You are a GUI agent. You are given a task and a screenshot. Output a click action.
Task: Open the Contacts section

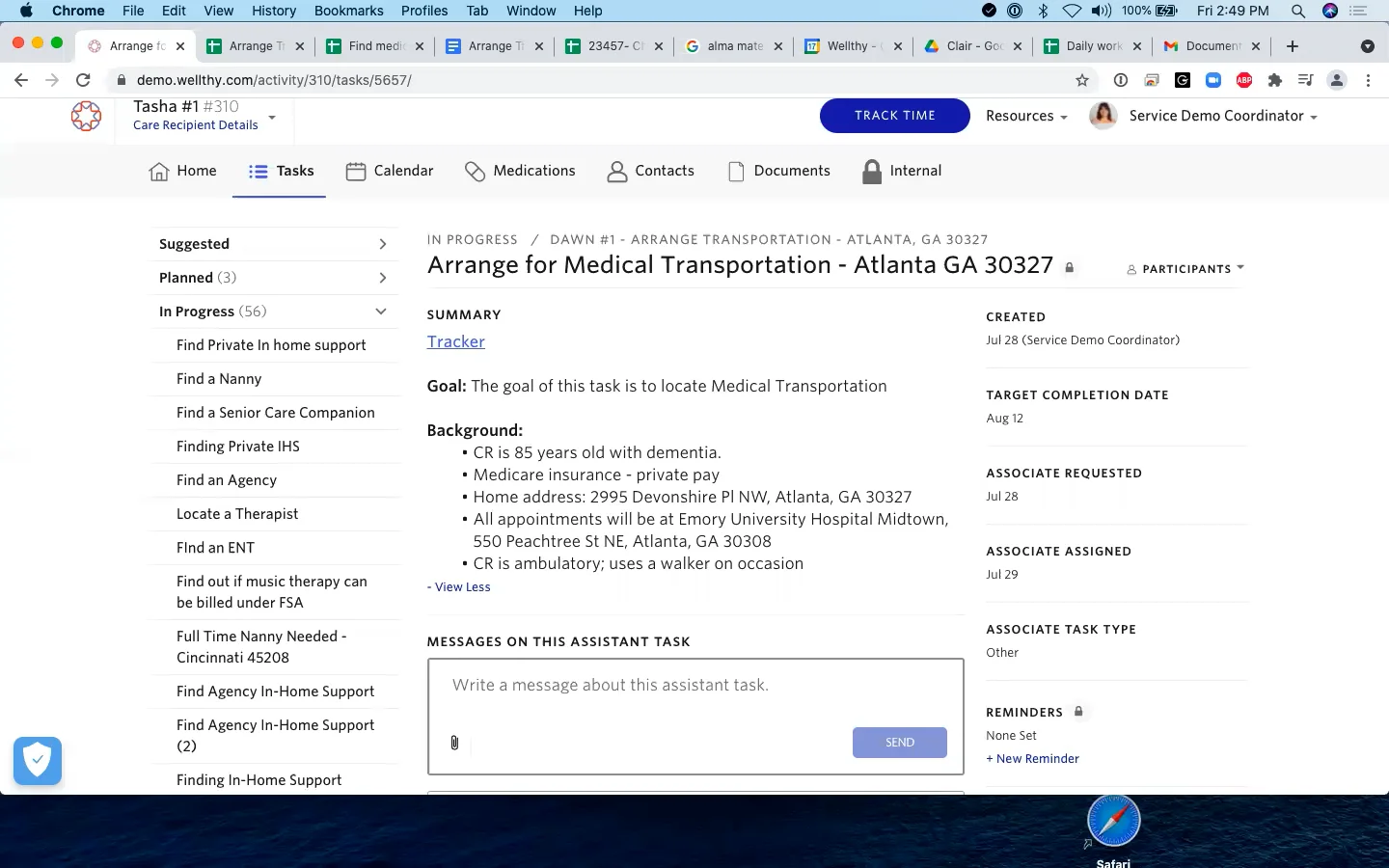tap(650, 171)
